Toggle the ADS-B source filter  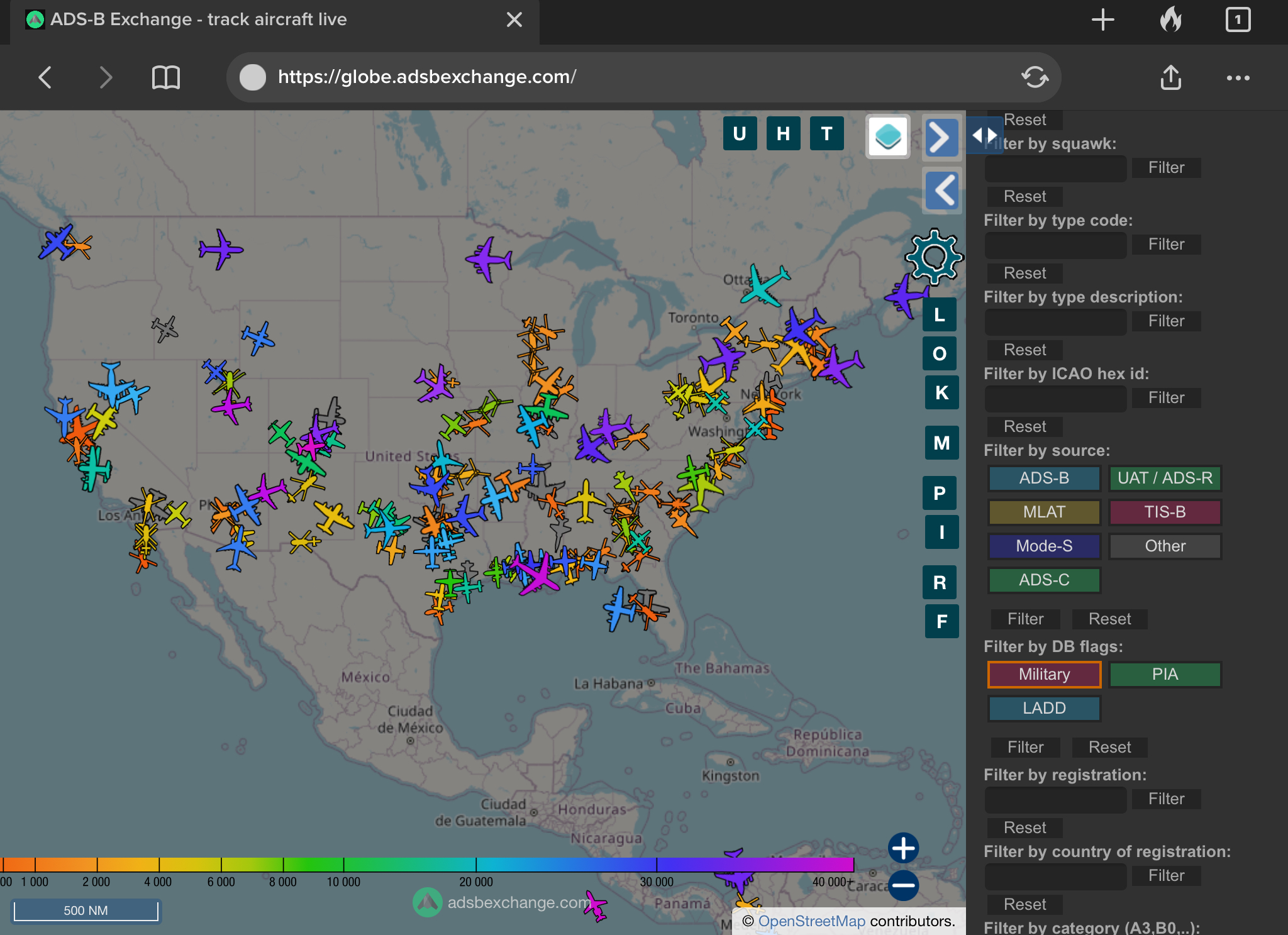click(1044, 478)
